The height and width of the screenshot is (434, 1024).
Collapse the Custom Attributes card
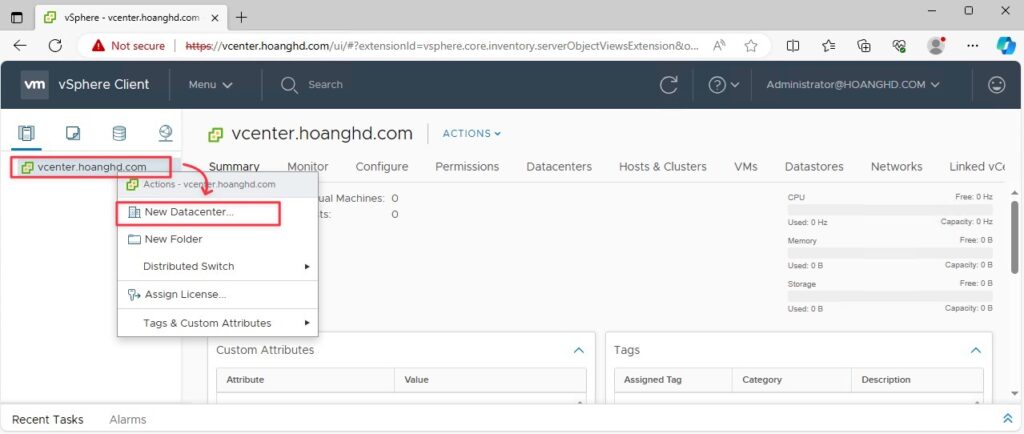click(579, 350)
